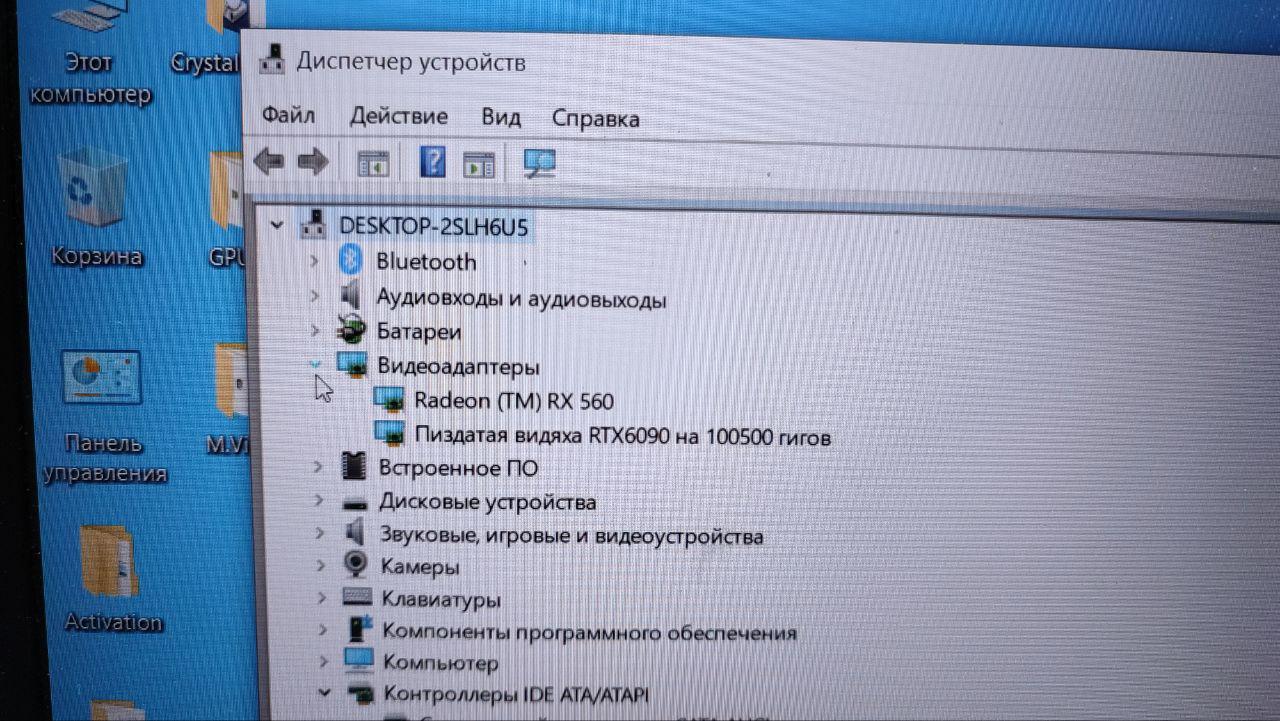The image size is (1280, 721).
Task: Expand the Камеры category
Action: [x=321, y=565]
